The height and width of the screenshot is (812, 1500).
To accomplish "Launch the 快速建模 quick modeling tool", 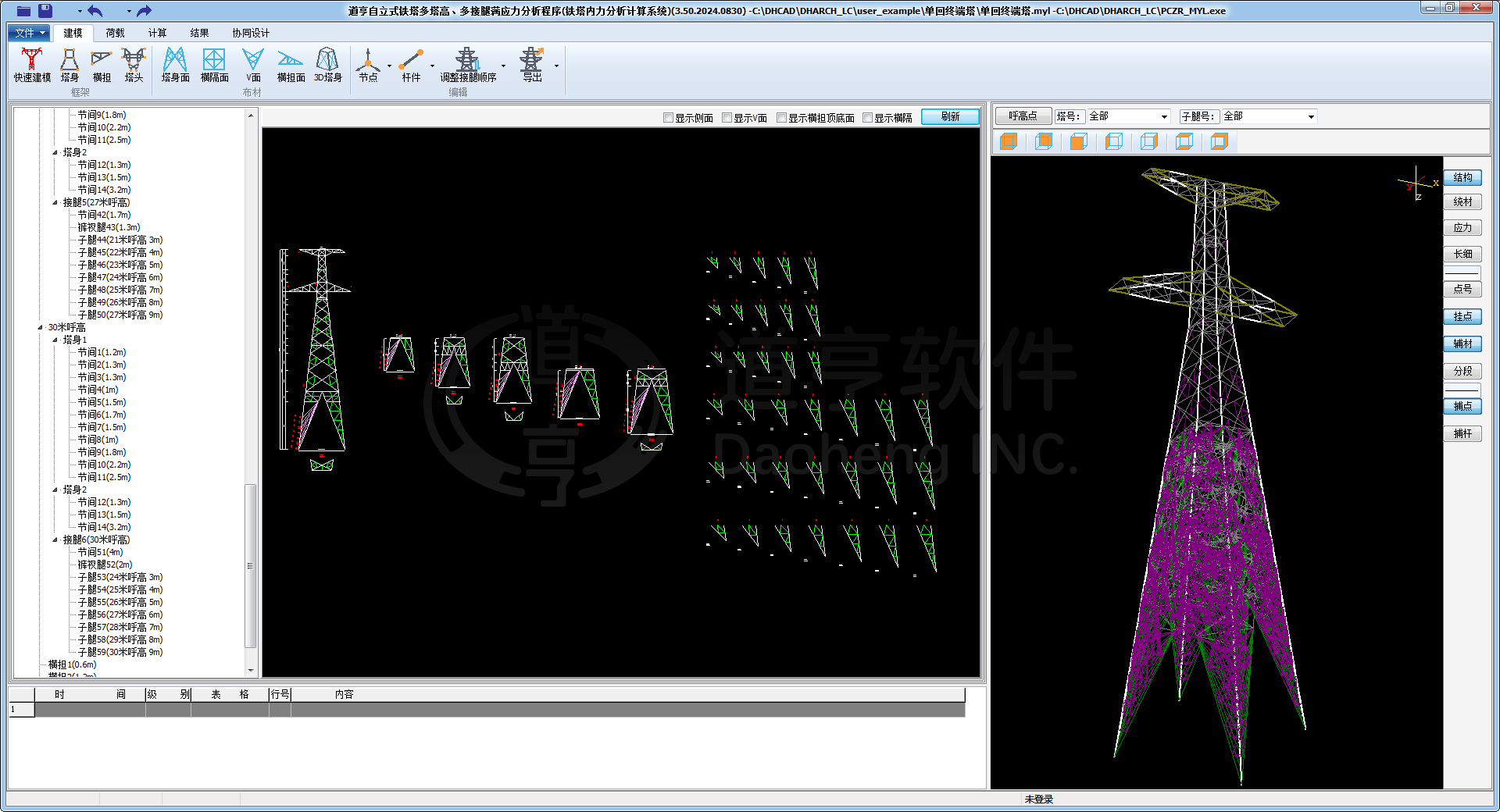I will [x=32, y=65].
